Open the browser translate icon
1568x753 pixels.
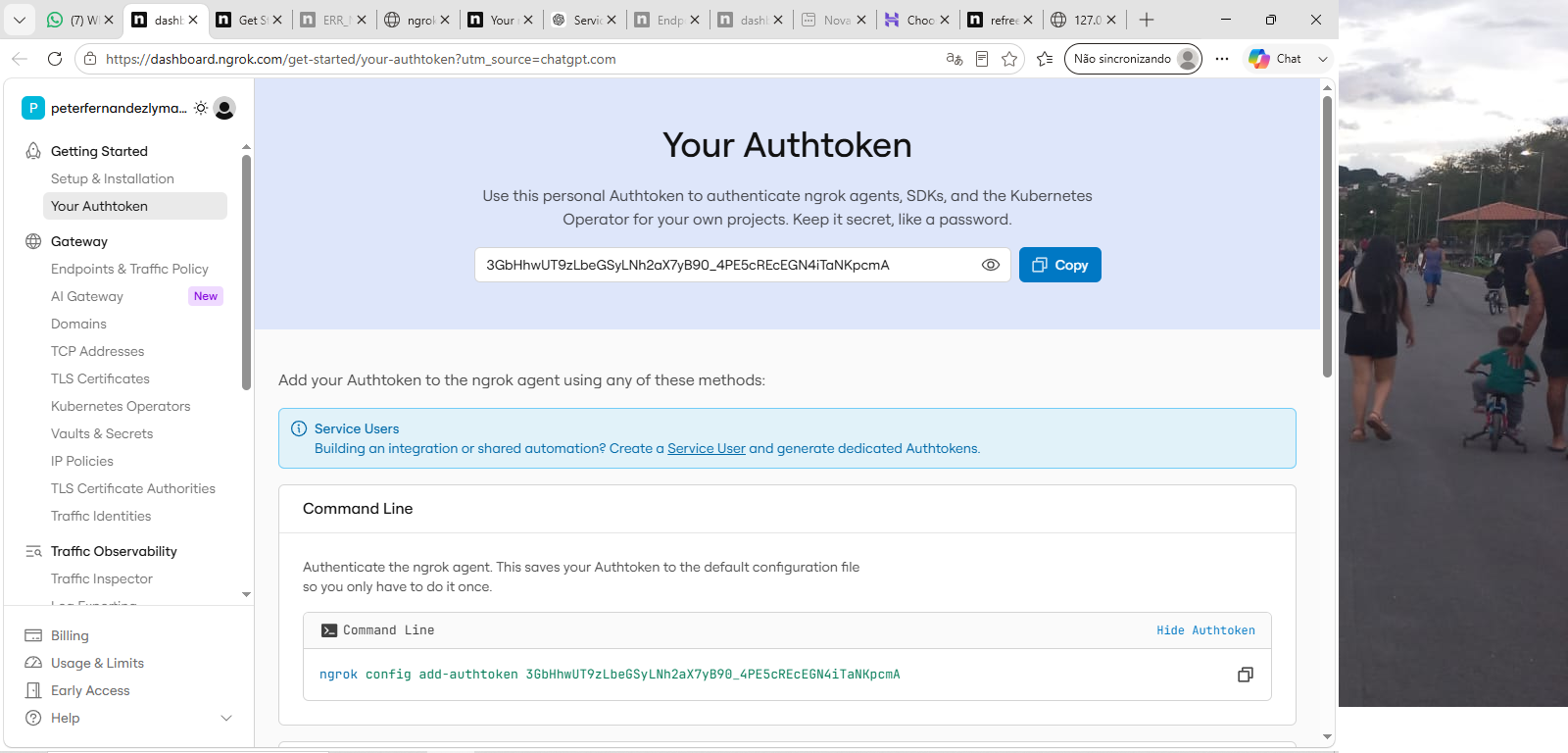[x=955, y=59]
